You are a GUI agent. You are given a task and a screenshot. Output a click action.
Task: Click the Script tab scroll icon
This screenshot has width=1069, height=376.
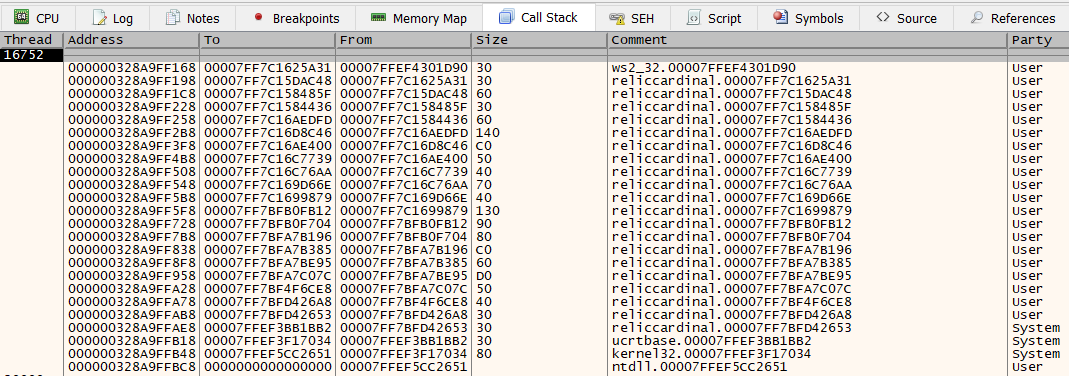(693, 17)
